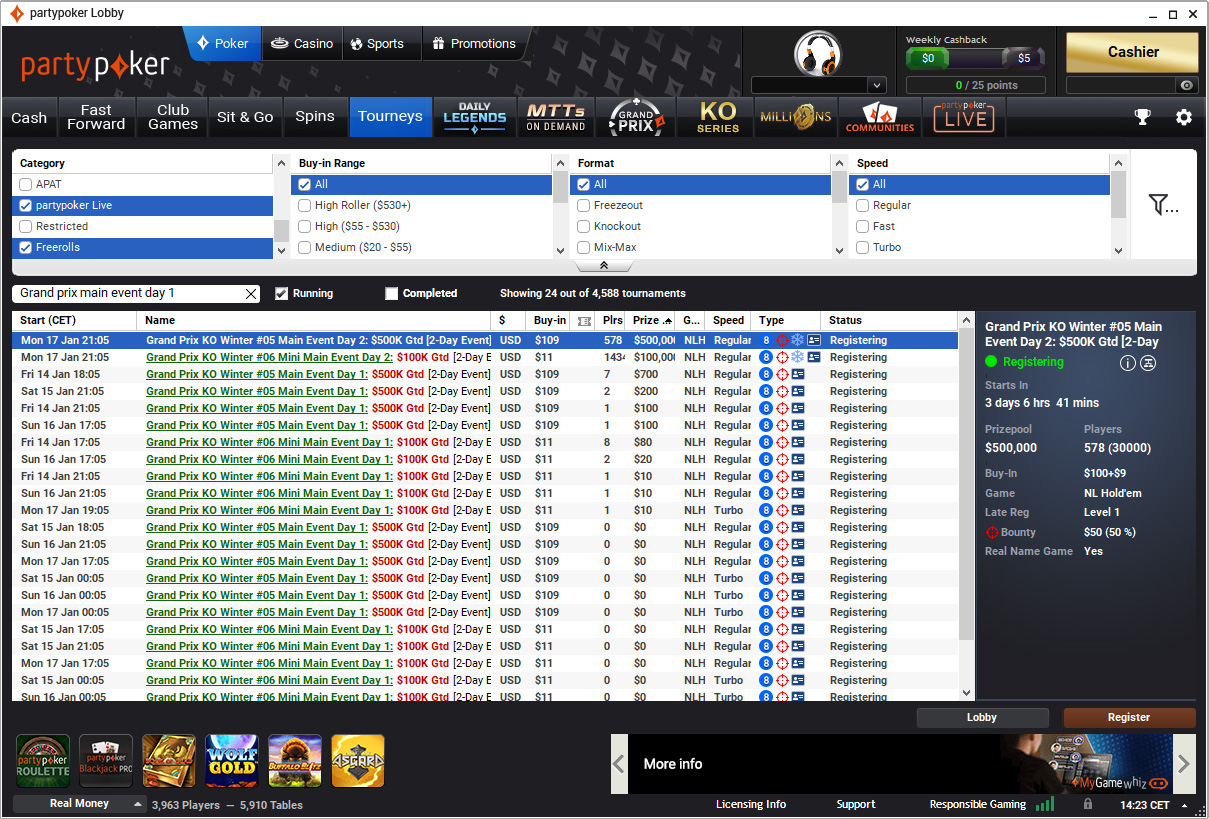This screenshot has width=1209, height=819.
Task: Switch to the Sit & Go tab
Action: [x=245, y=117]
